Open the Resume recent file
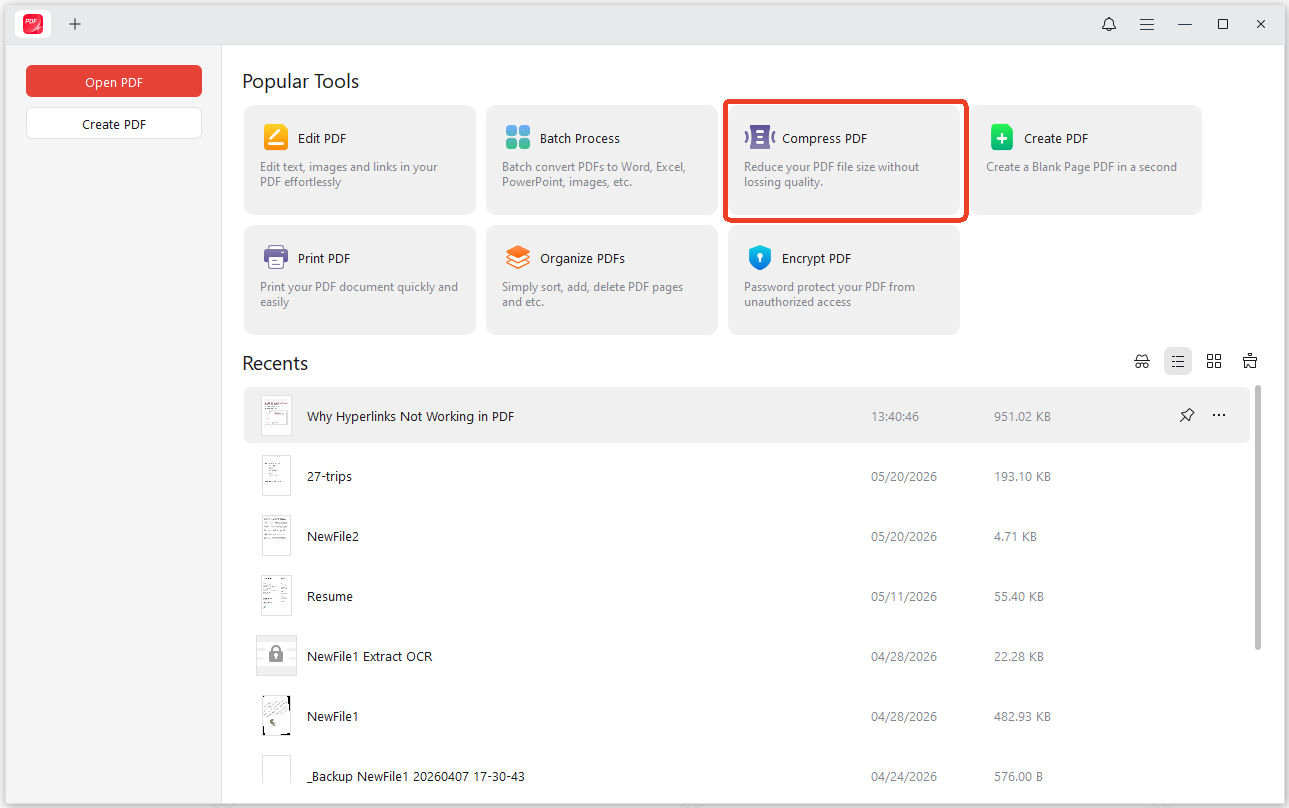This screenshot has width=1289, height=808. click(x=747, y=596)
